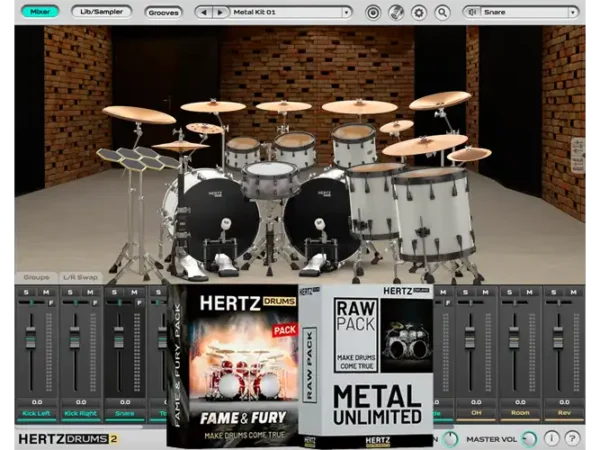The height and width of the screenshot is (450, 600).
Task: Toggle the F button on Snare channel
Action: (139, 303)
